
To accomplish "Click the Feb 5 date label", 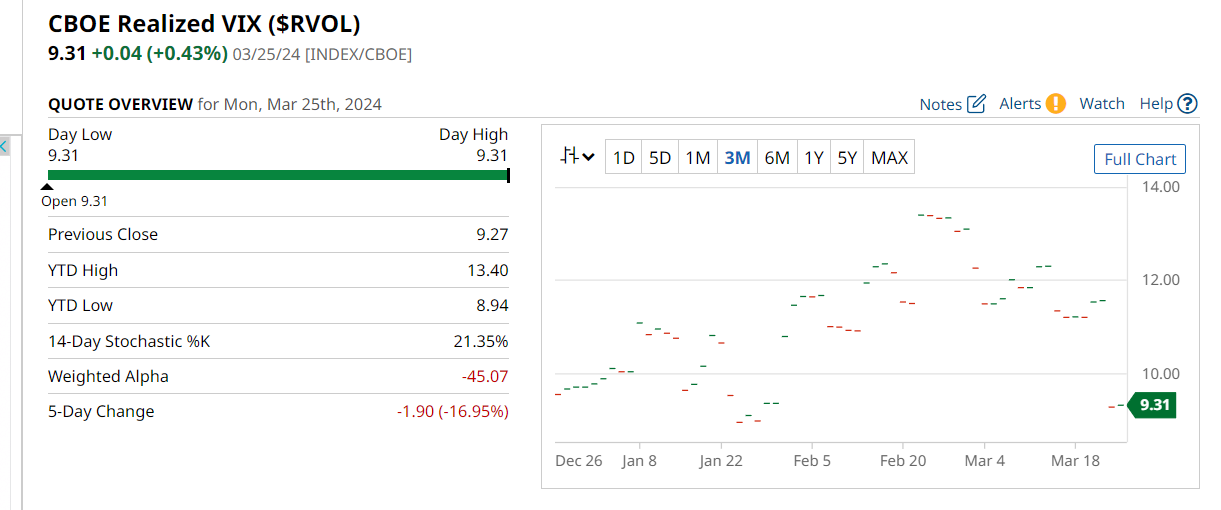I will (x=811, y=461).
